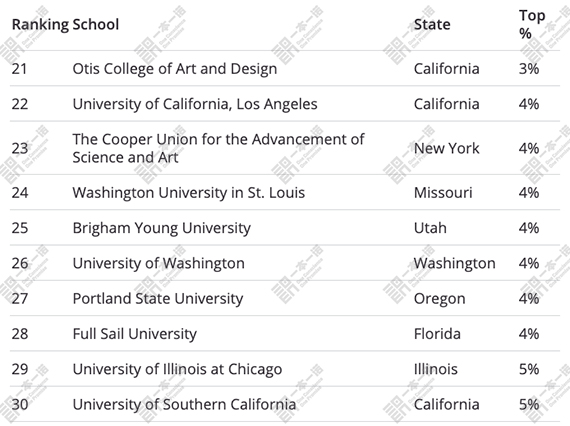
Task: Open Full Sail University entry
Action: point(135,334)
